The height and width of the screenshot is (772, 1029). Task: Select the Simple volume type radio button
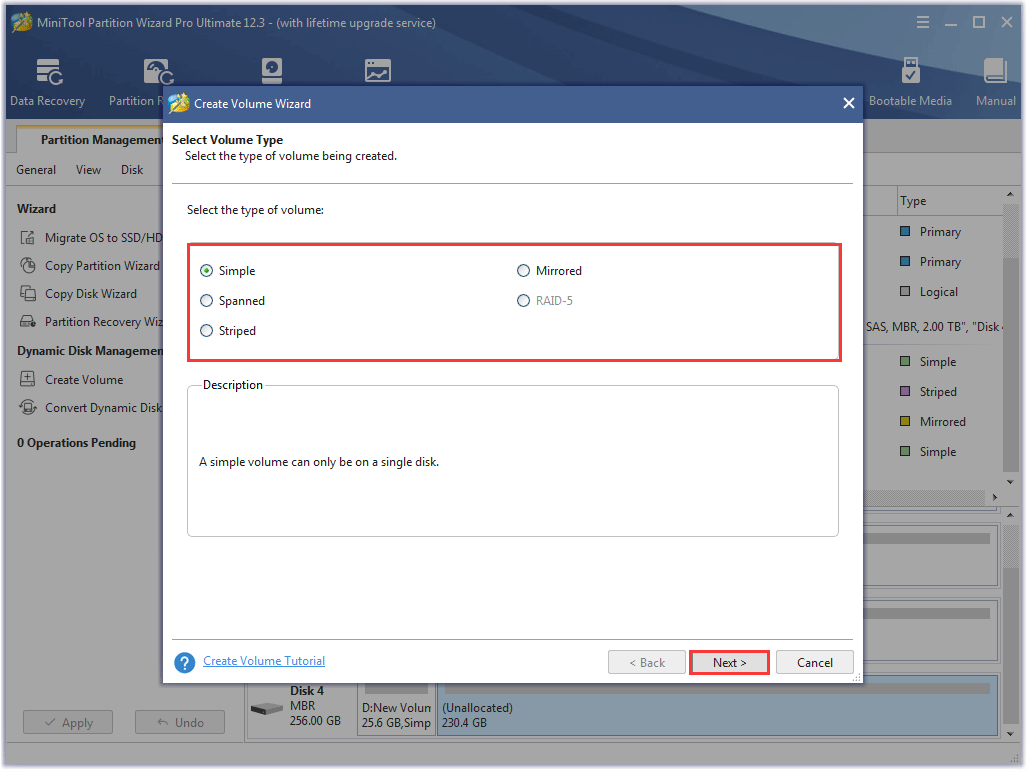pos(207,270)
